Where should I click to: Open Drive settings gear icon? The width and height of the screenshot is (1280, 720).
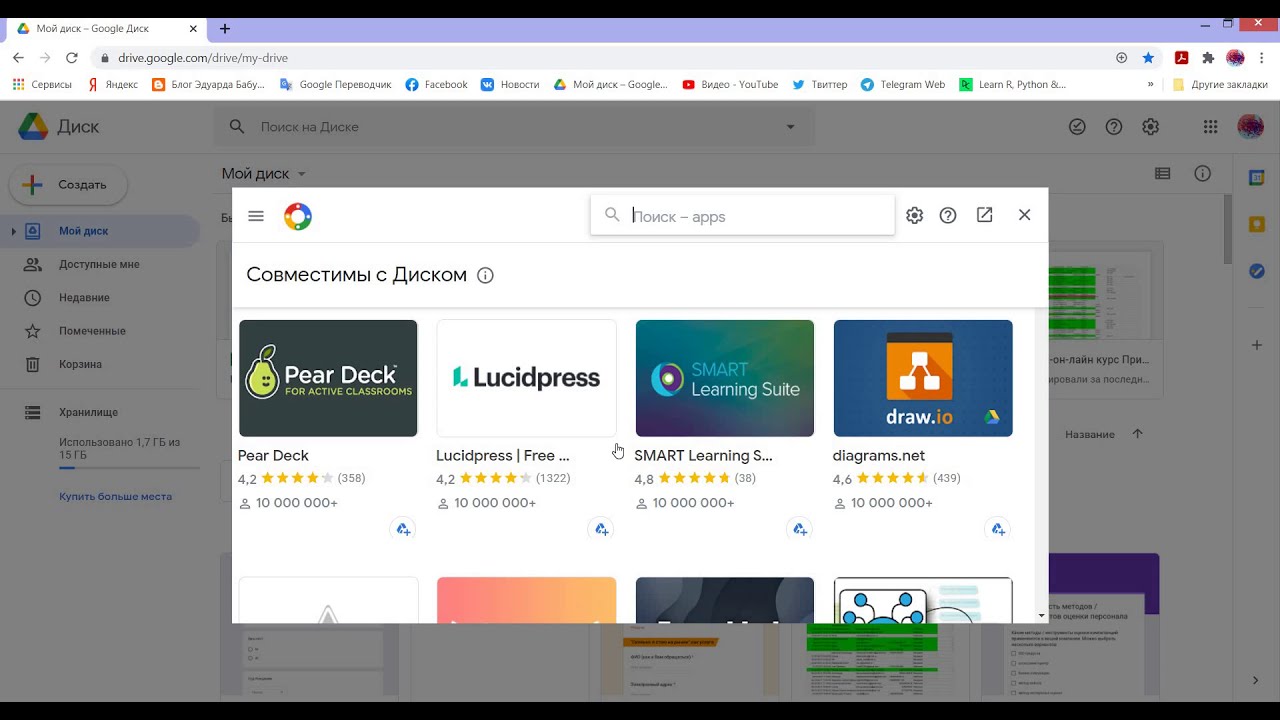[x=1151, y=127]
